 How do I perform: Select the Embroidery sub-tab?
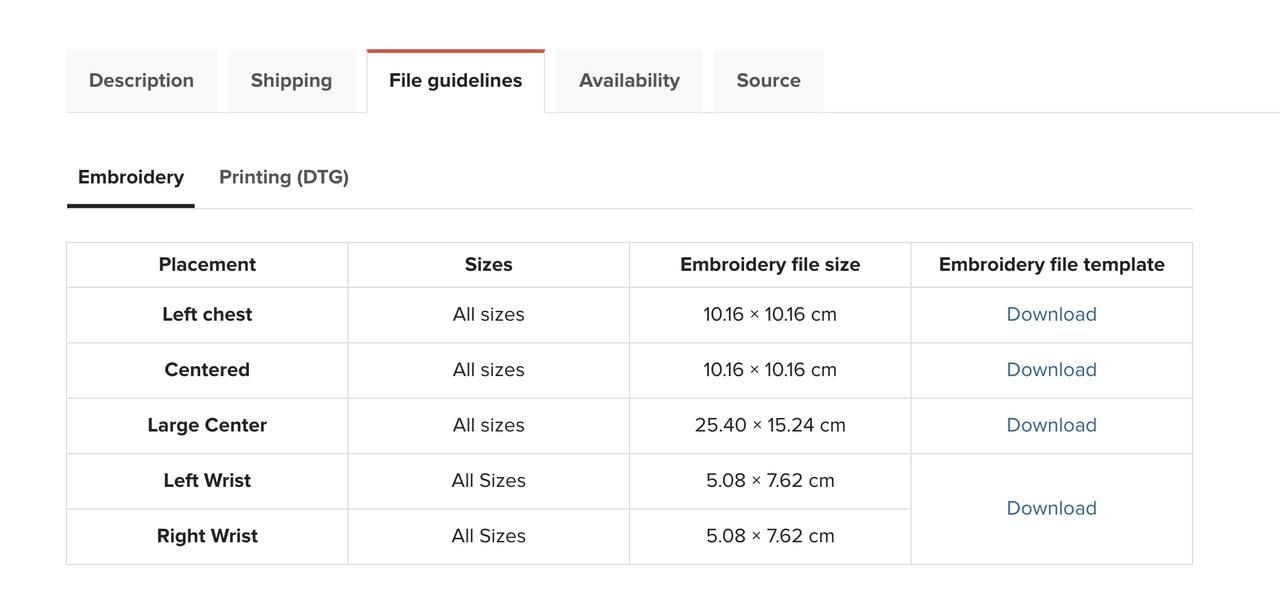131,177
